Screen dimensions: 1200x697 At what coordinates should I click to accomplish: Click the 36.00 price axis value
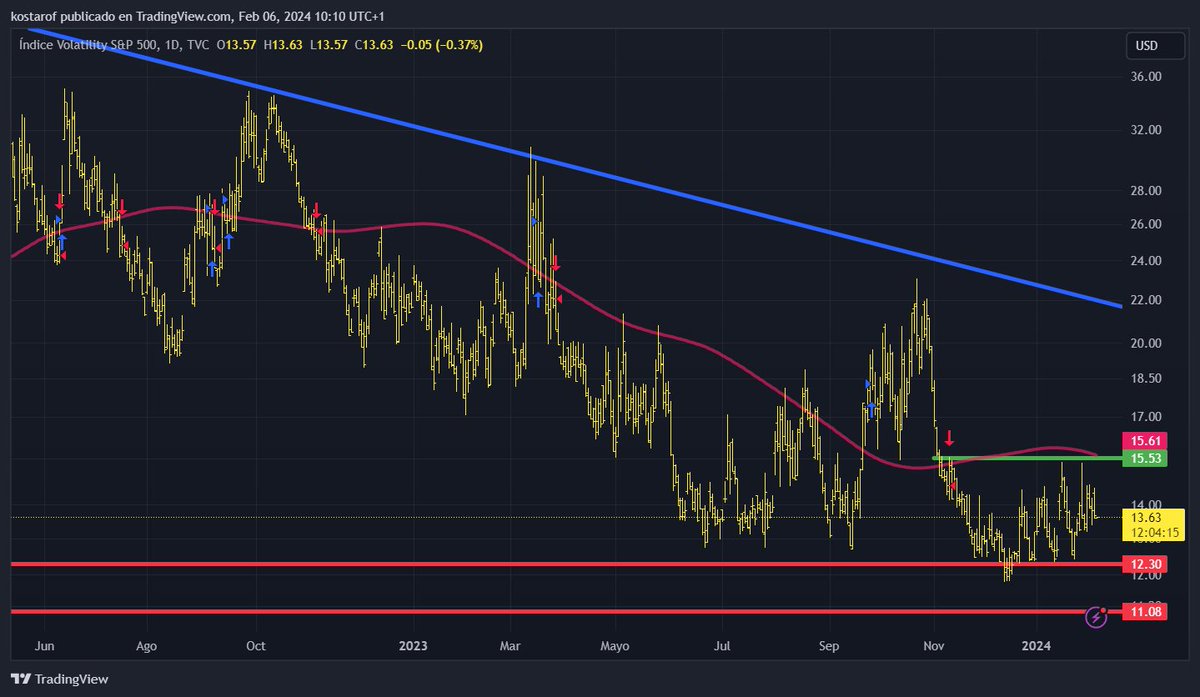click(x=1146, y=77)
